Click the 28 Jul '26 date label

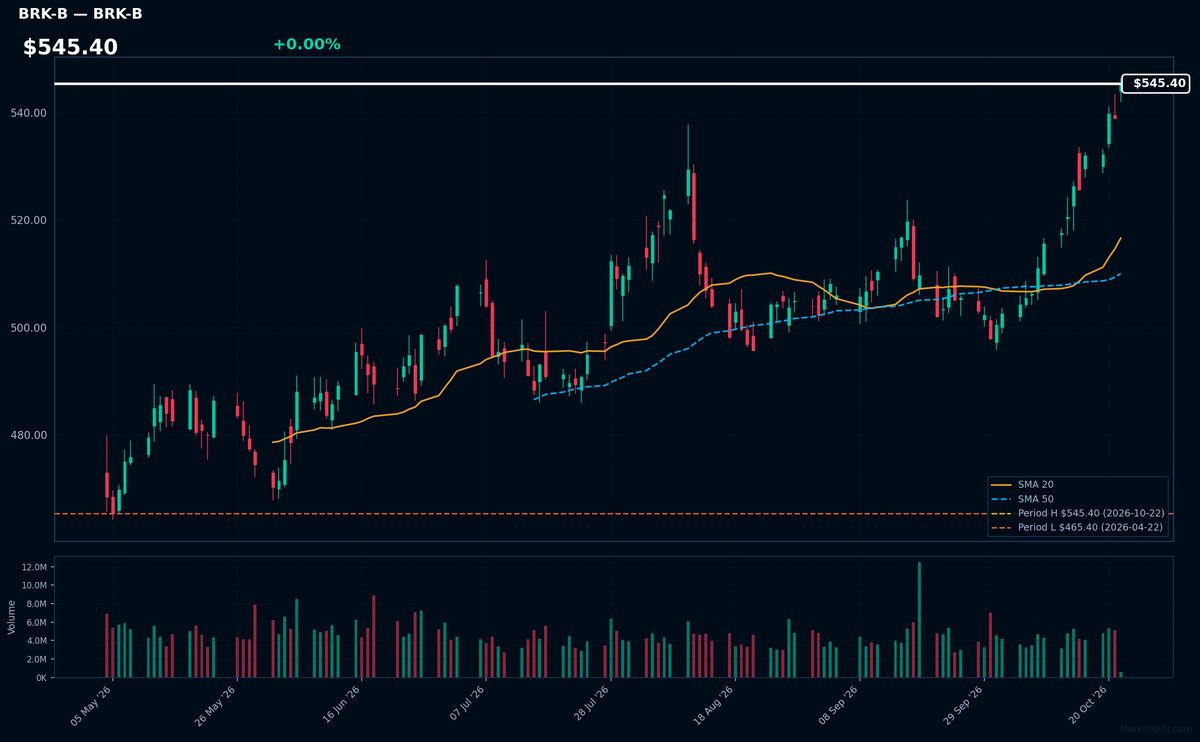tap(590, 705)
